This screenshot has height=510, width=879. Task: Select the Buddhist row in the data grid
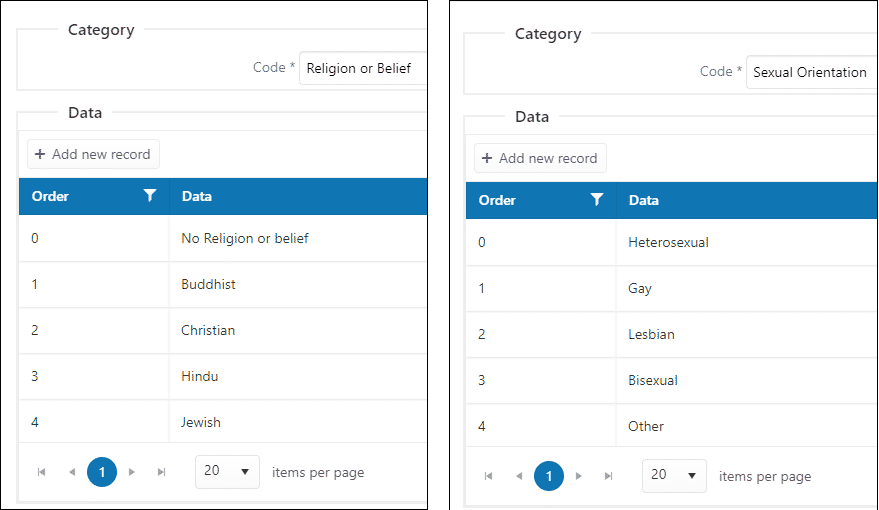pyautogui.click(x=223, y=284)
